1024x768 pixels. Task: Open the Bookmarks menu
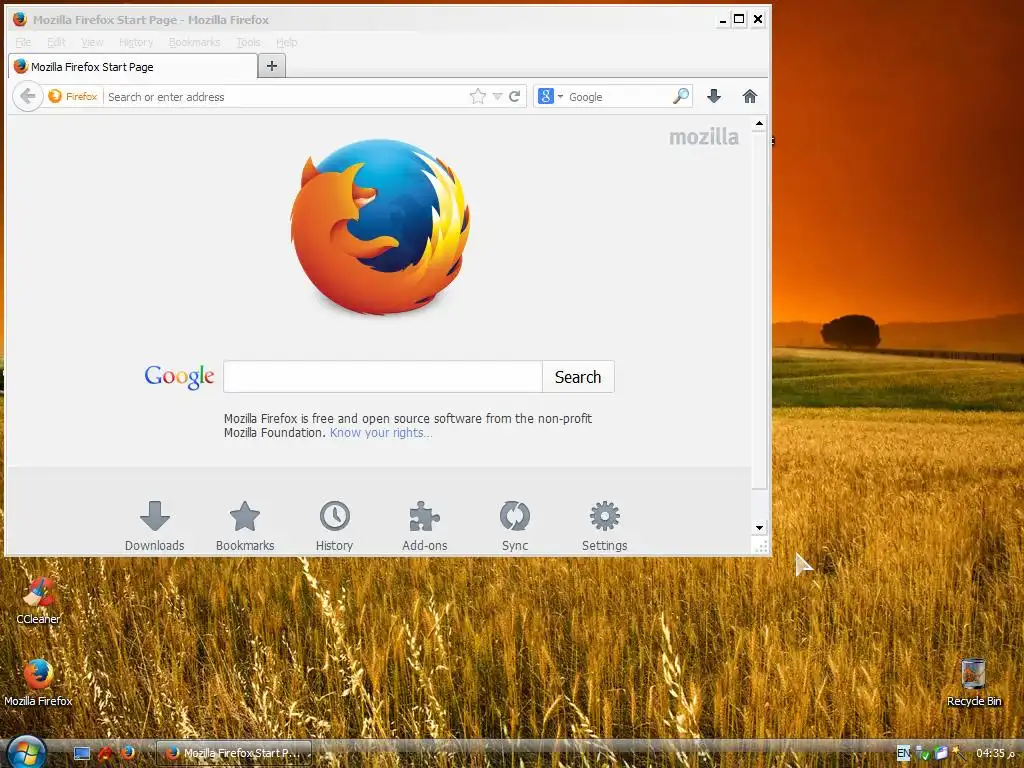194,42
